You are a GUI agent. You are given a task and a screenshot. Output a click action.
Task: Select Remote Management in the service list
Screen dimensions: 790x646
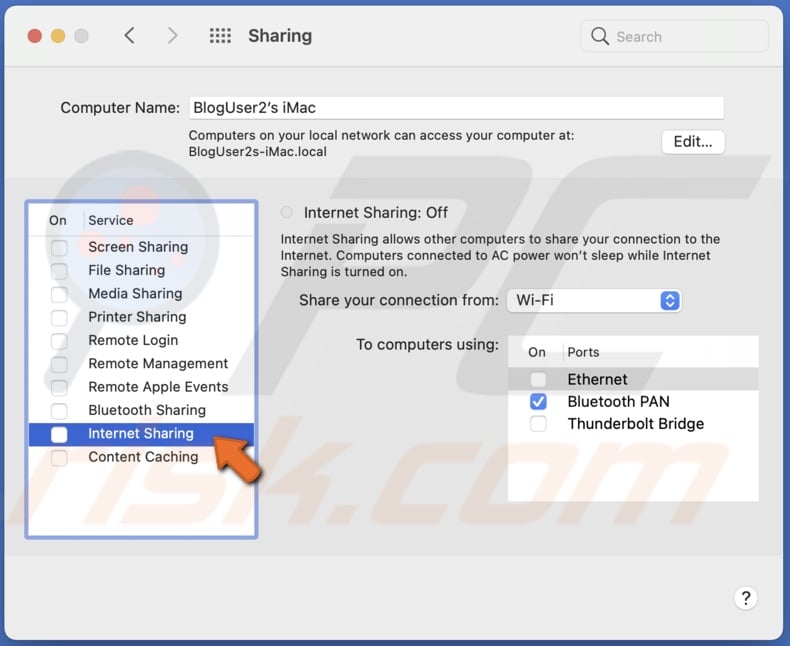(141, 363)
